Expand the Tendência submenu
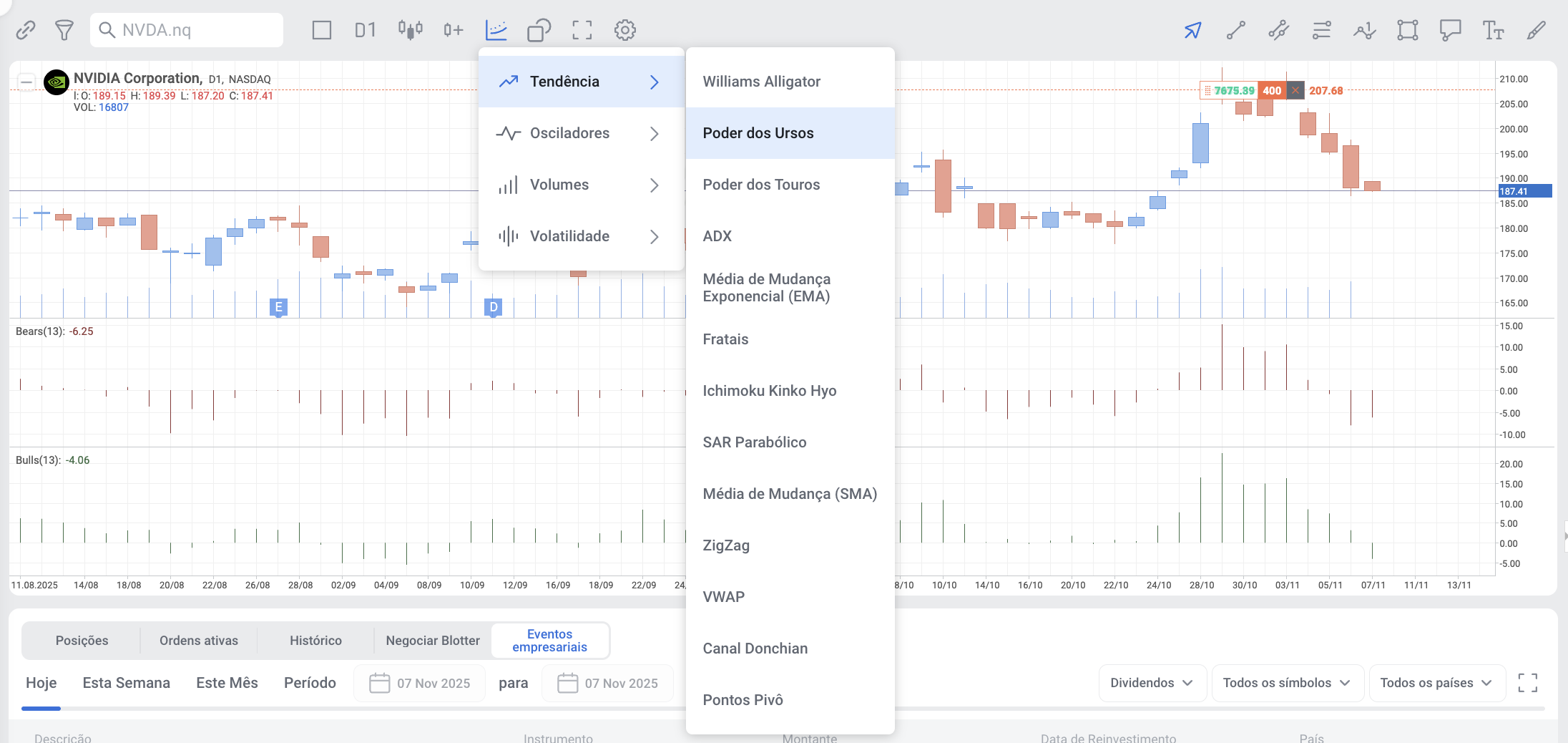1568x743 pixels. 581,82
